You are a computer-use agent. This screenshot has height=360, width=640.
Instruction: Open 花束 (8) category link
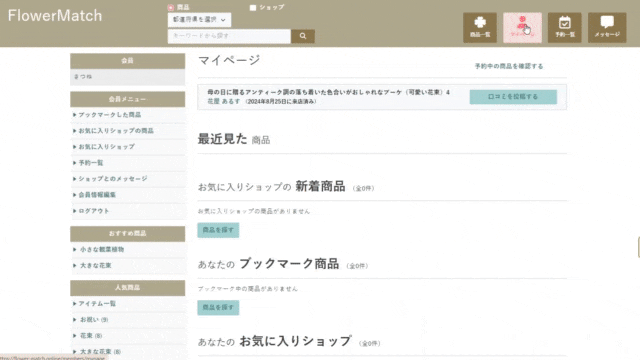click(x=91, y=336)
